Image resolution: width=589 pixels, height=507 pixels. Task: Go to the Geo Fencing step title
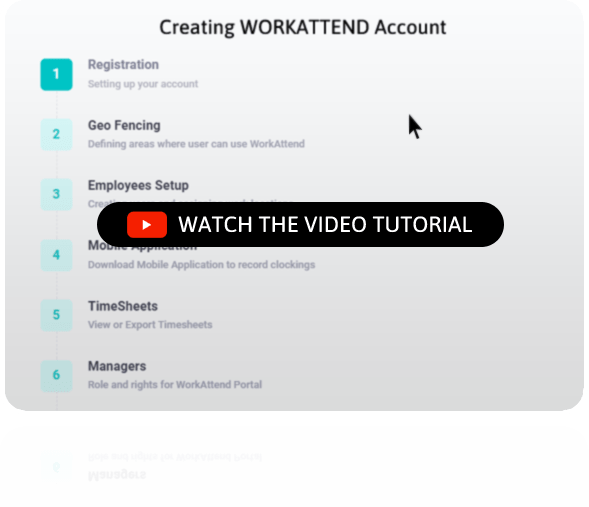(x=124, y=125)
